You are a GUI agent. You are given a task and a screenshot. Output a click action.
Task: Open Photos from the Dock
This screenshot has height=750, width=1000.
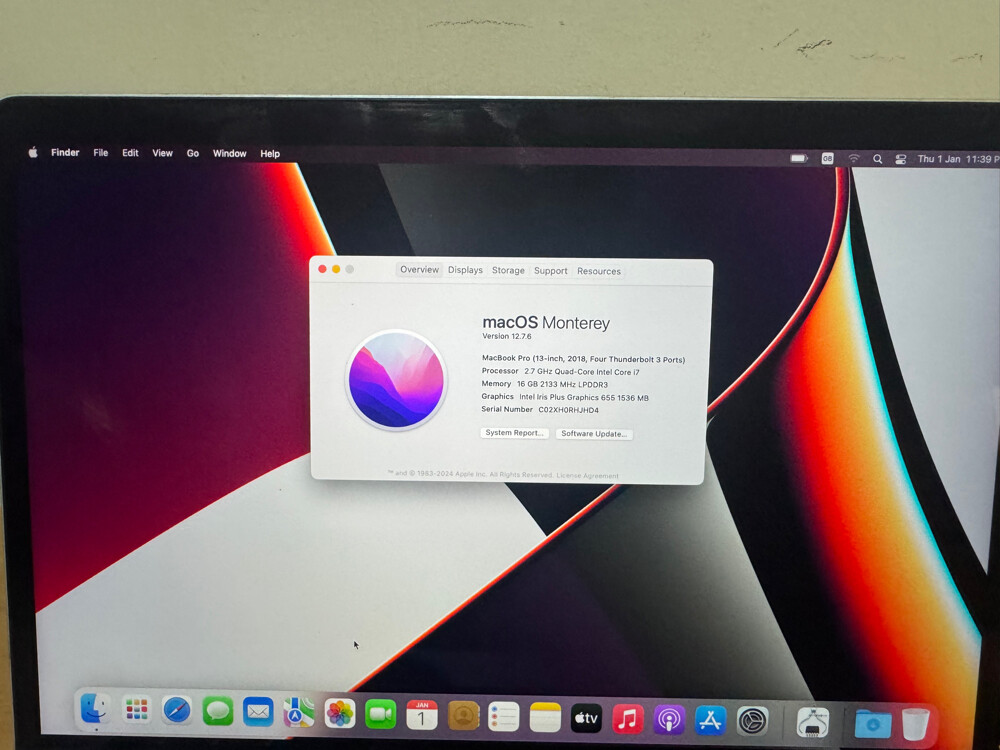click(340, 714)
